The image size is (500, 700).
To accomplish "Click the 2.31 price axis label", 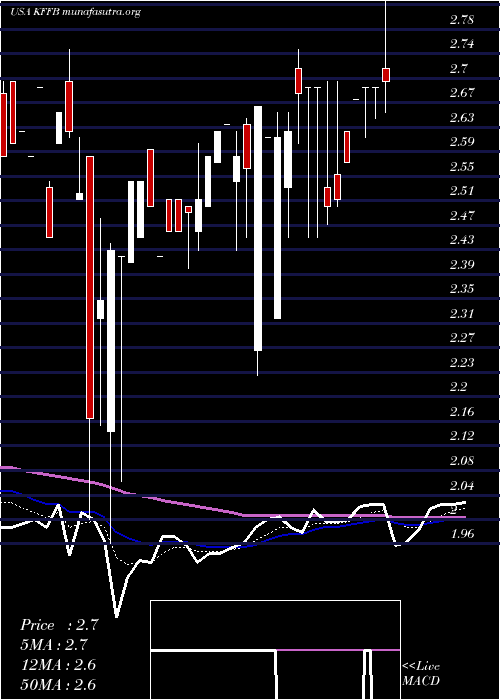I will [x=462, y=313].
